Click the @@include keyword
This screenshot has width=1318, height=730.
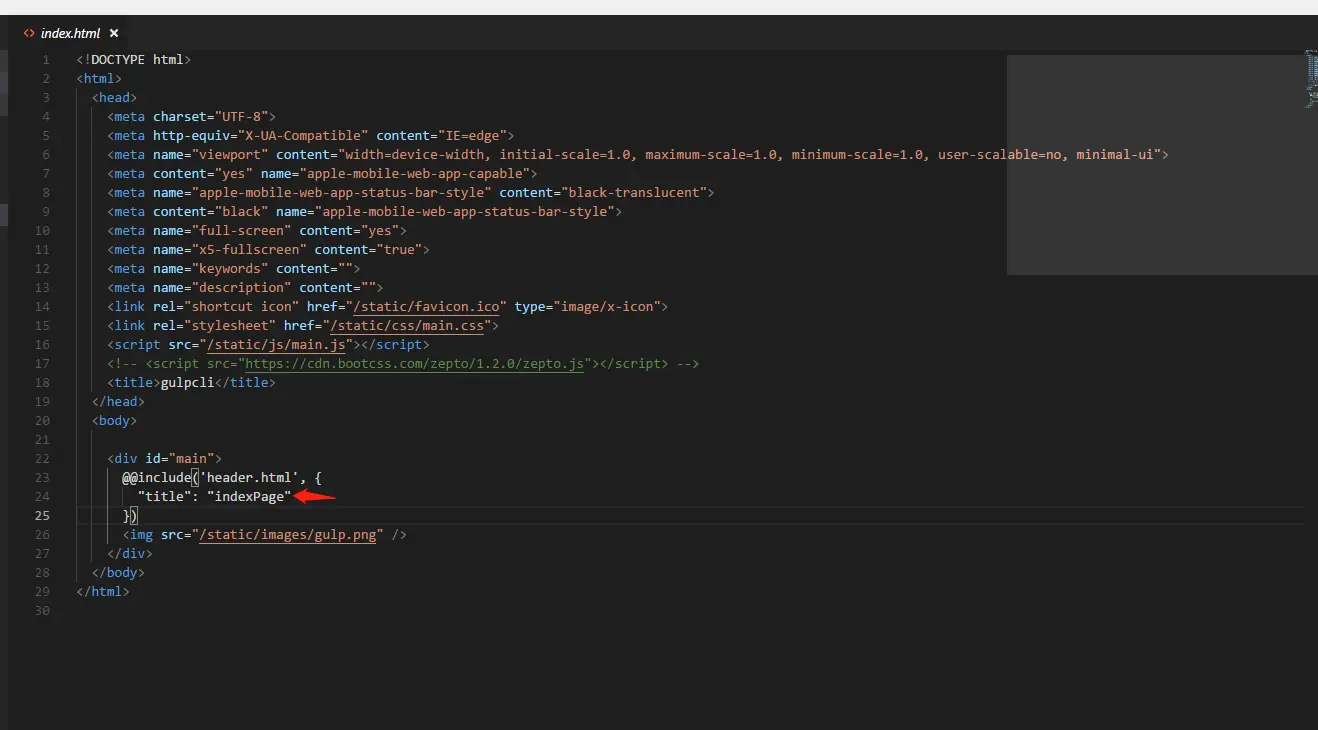157,477
